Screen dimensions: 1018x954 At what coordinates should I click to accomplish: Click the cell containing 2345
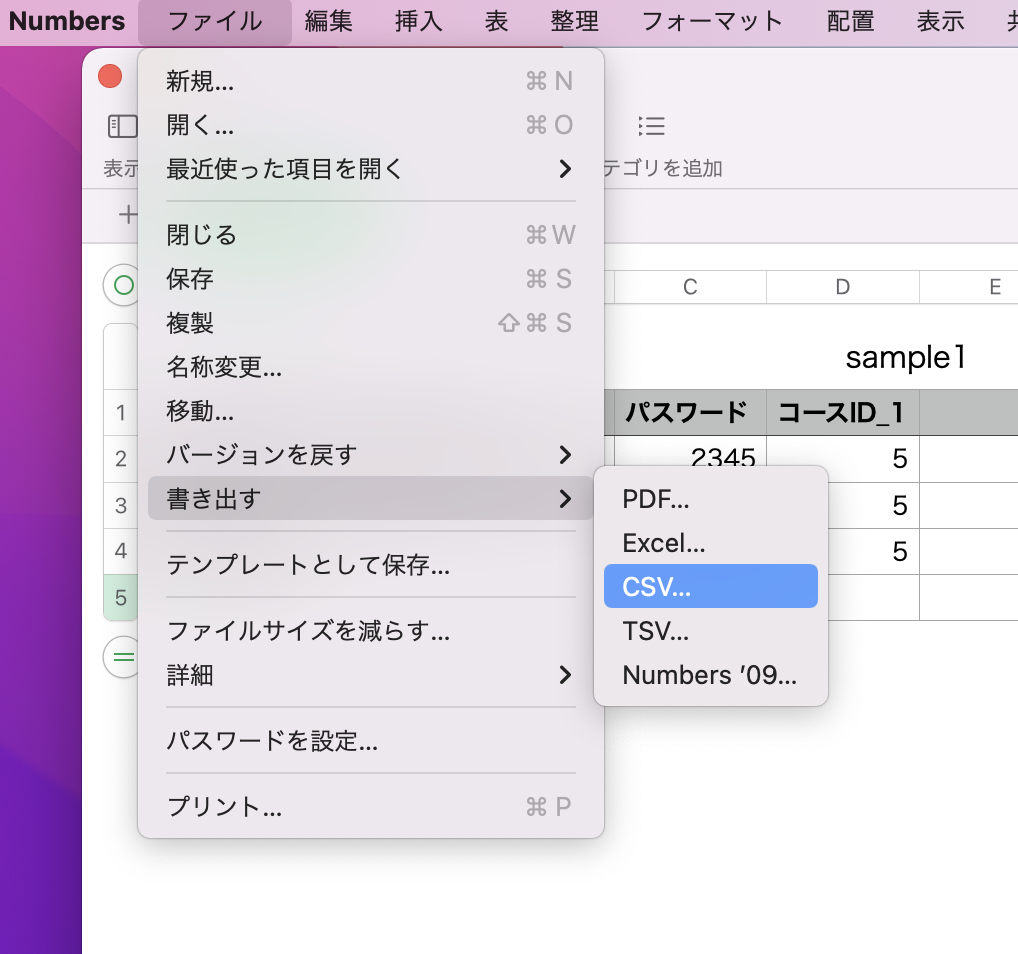pos(690,459)
